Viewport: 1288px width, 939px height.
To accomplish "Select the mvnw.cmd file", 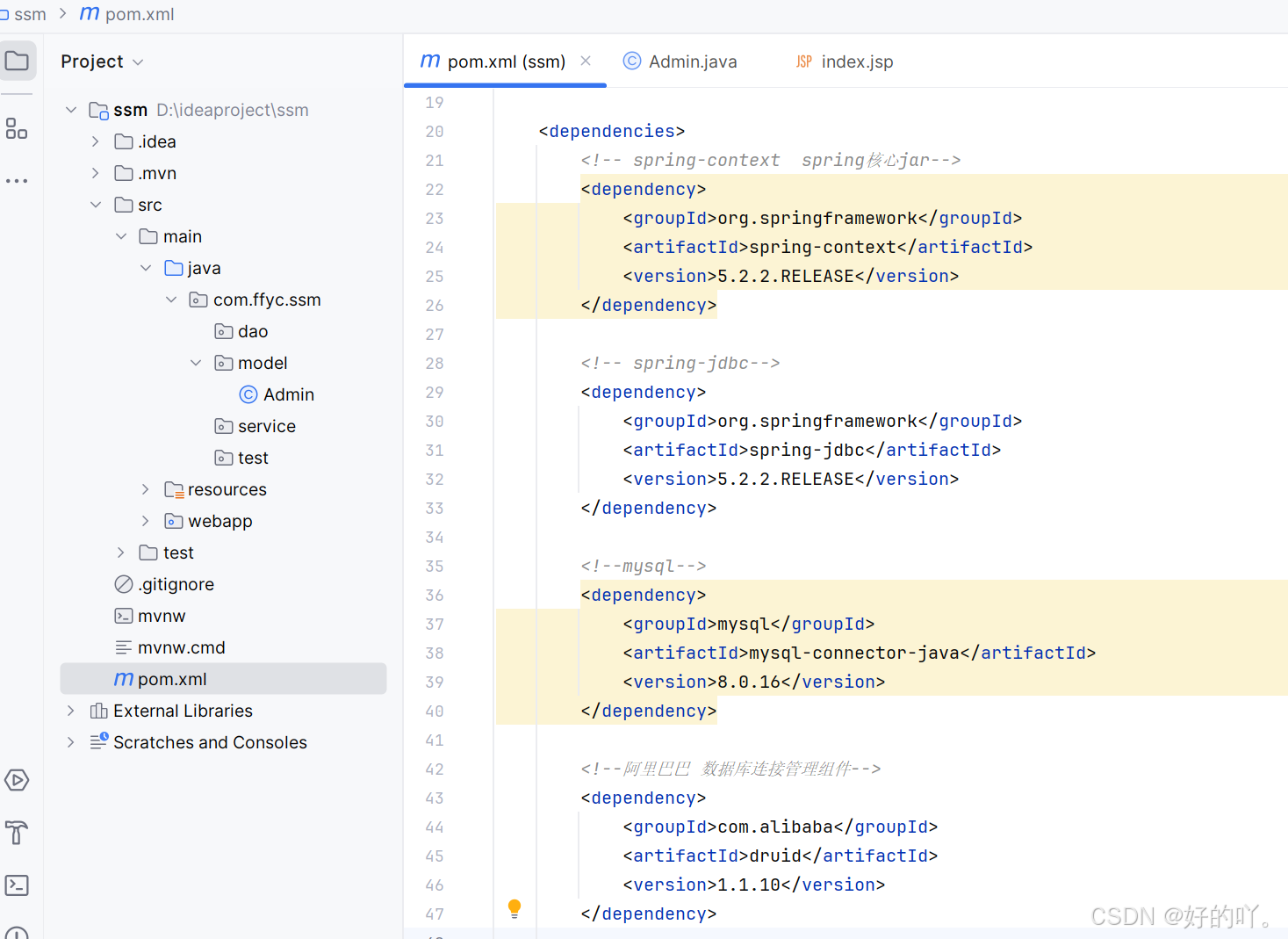I will [x=170, y=647].
